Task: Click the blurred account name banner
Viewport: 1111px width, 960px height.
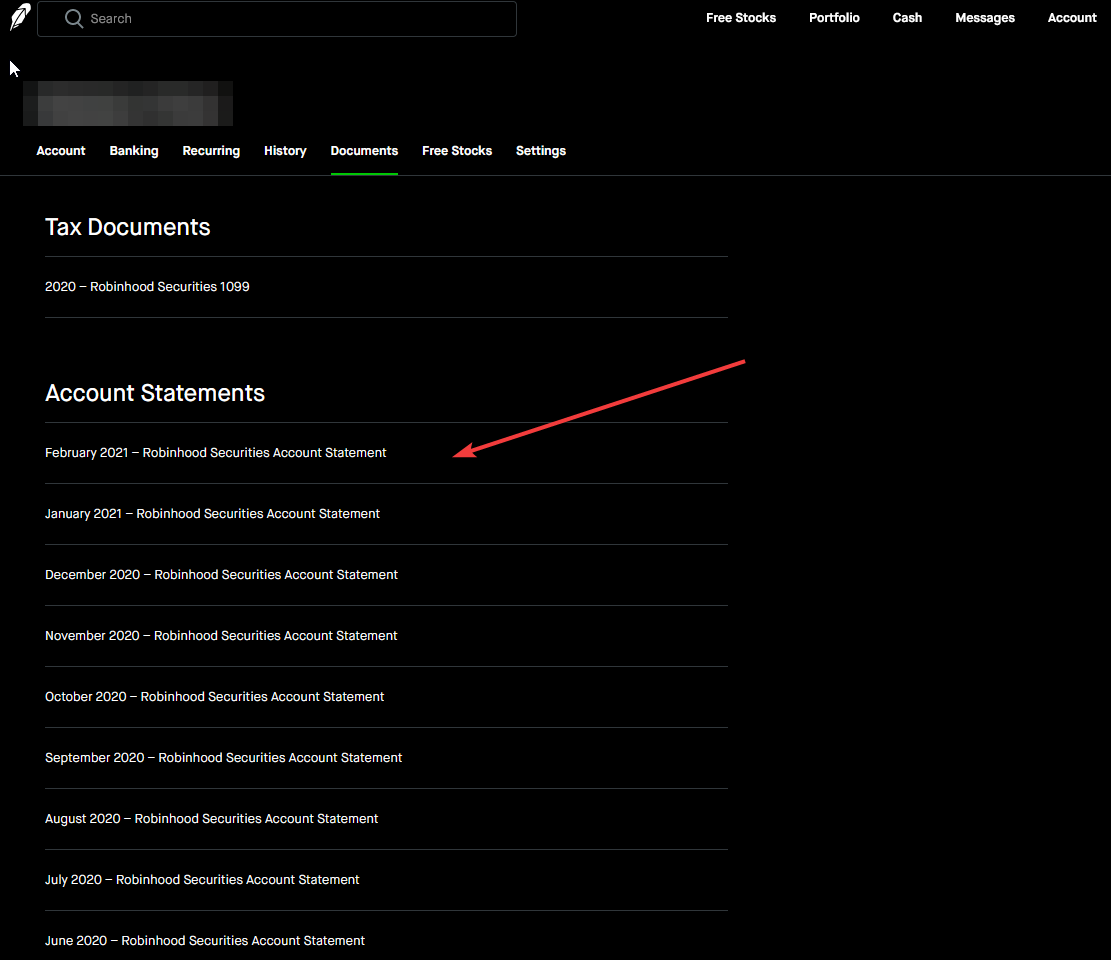Action: tap(128, 103)
